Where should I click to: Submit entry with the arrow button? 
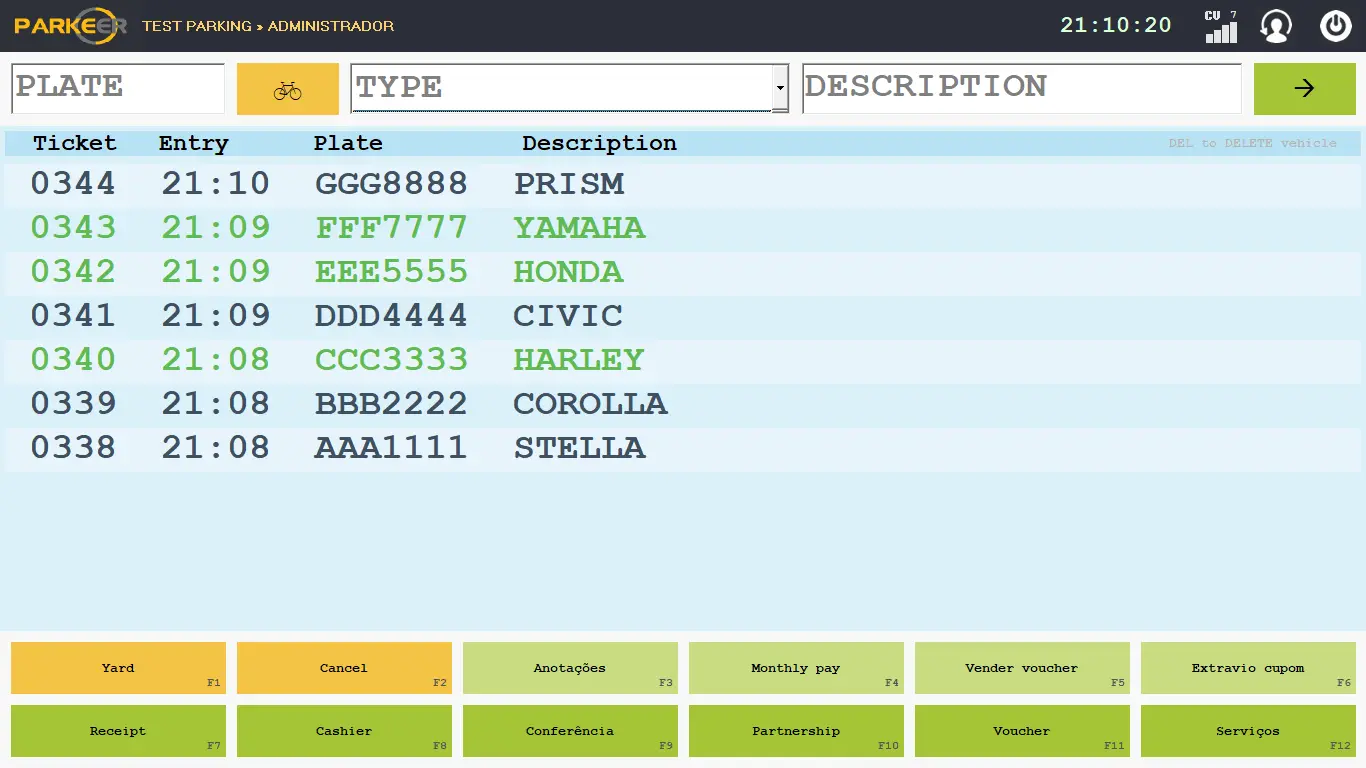point(1305,89)
